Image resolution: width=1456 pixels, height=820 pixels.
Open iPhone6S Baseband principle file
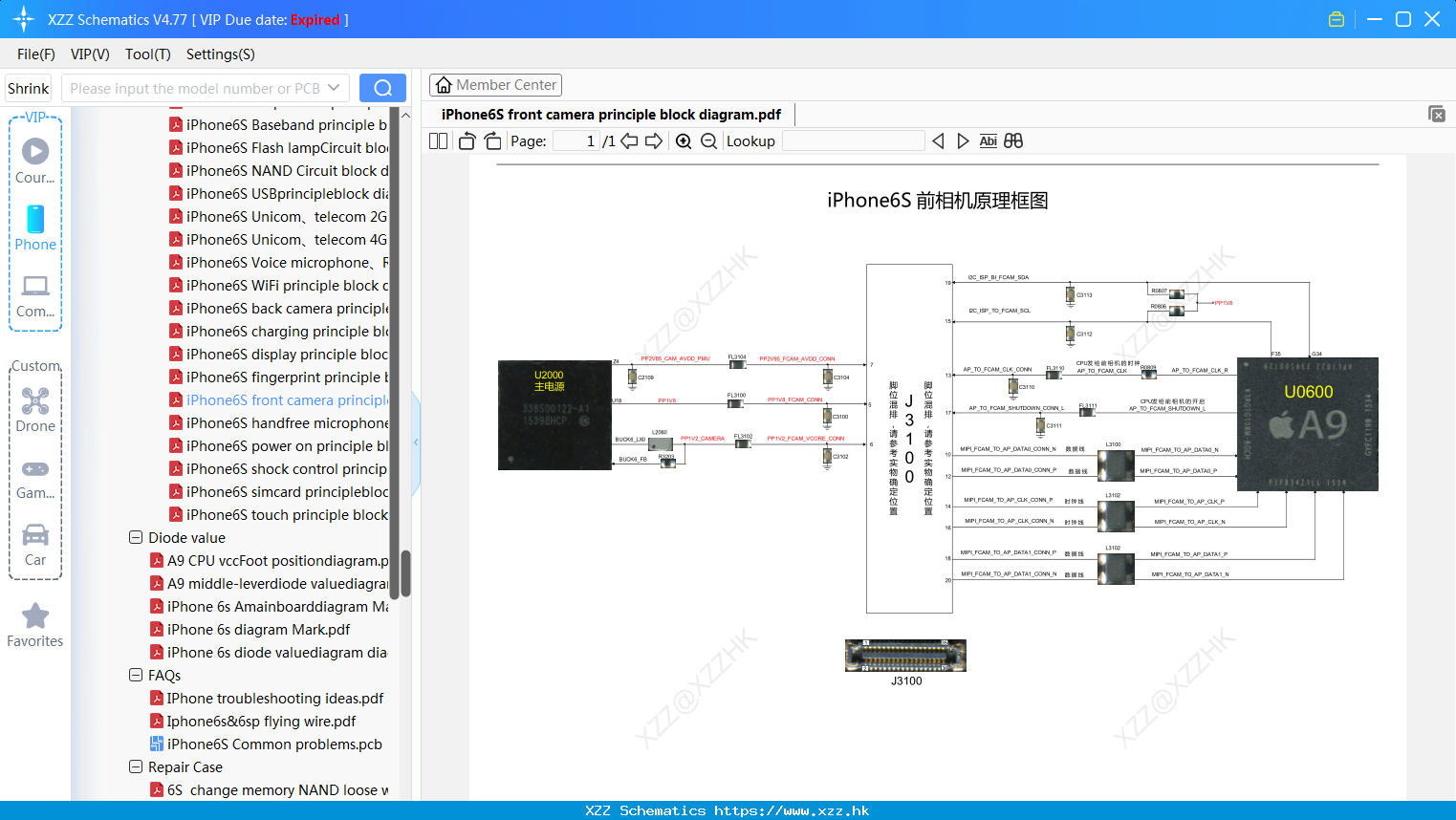[x=278, y=124]
